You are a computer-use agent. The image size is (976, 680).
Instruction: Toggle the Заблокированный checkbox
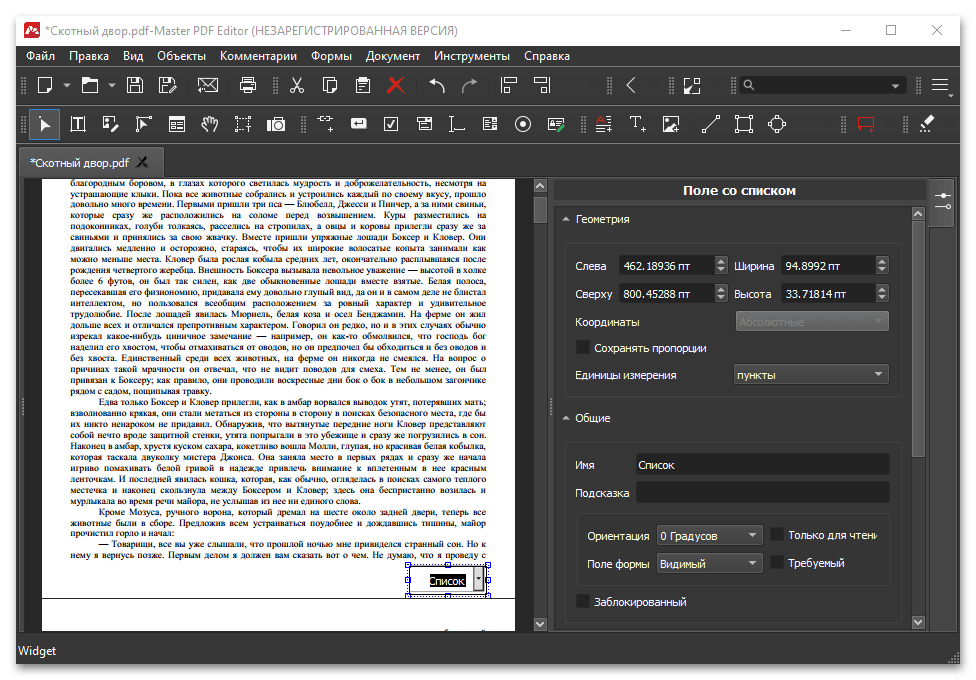[x=583, y=602]
